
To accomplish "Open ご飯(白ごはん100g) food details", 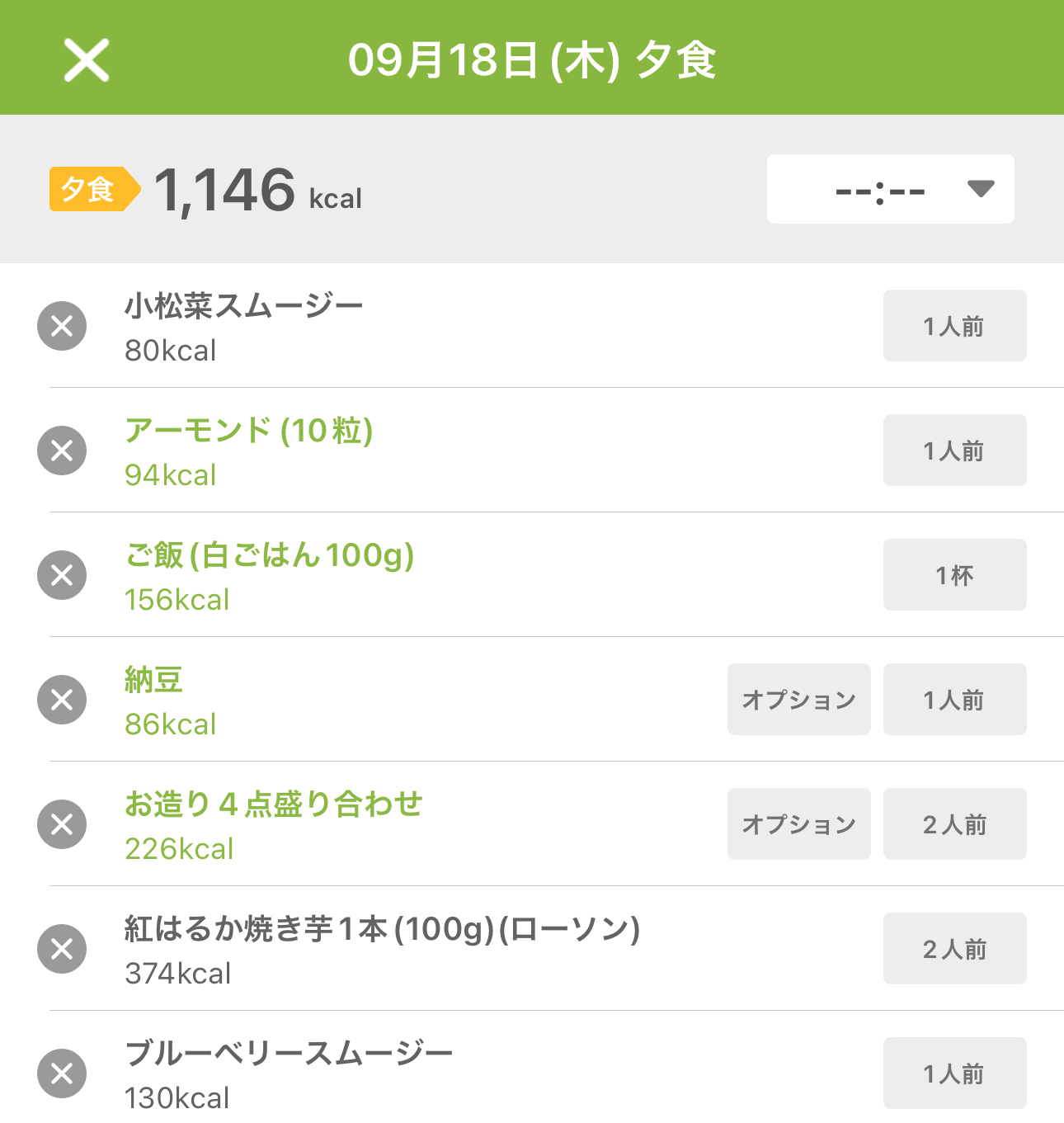I will (269, 555).
